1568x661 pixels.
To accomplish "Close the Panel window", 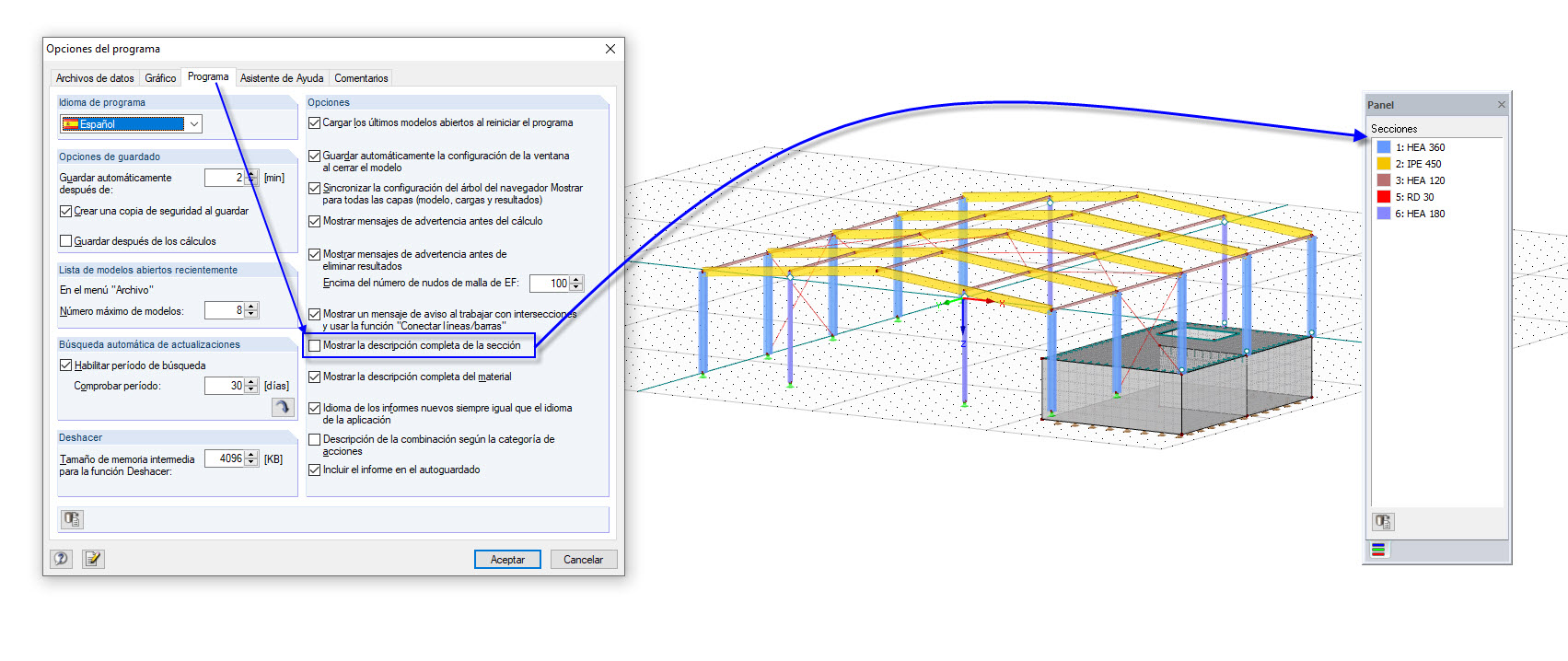I will (1502, 105).
